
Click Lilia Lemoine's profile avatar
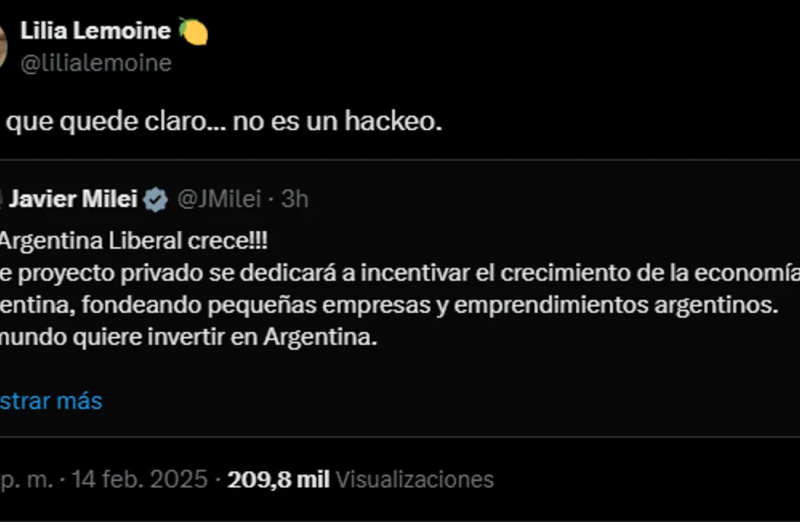pyautogui.click(x=4, y=45)
